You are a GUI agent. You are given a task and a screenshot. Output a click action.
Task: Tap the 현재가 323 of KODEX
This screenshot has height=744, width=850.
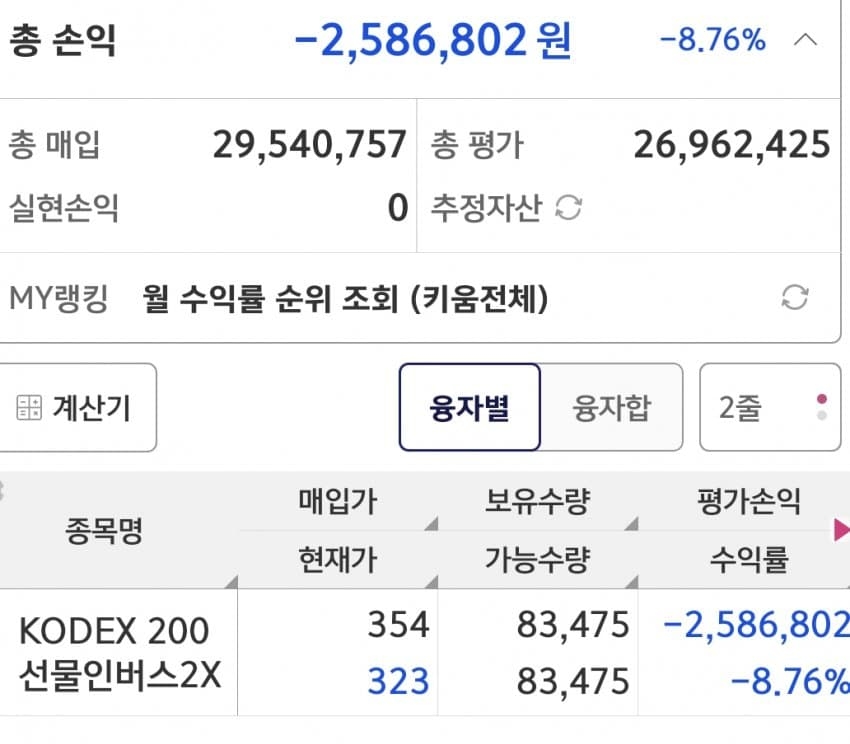[x=397, y=681]
